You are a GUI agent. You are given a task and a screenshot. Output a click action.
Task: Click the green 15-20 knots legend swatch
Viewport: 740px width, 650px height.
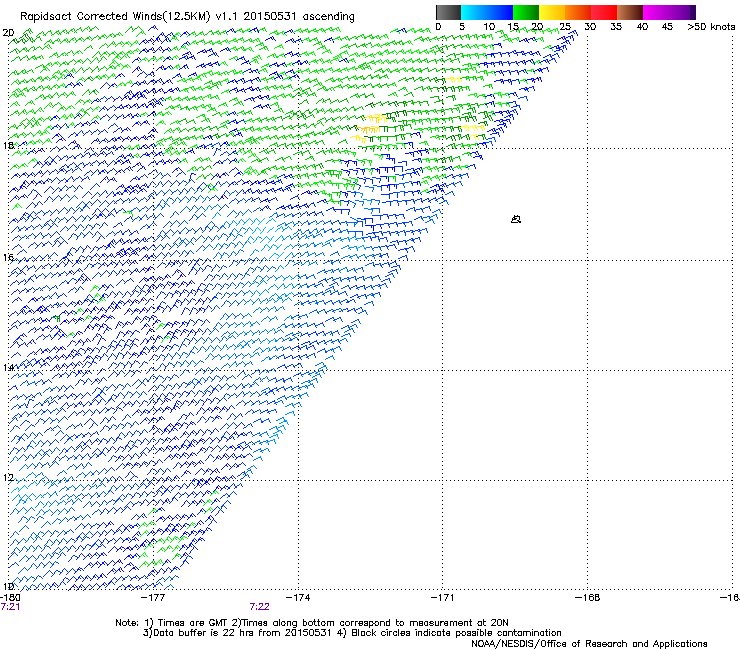pyautogui.click(x=526, y=12)
